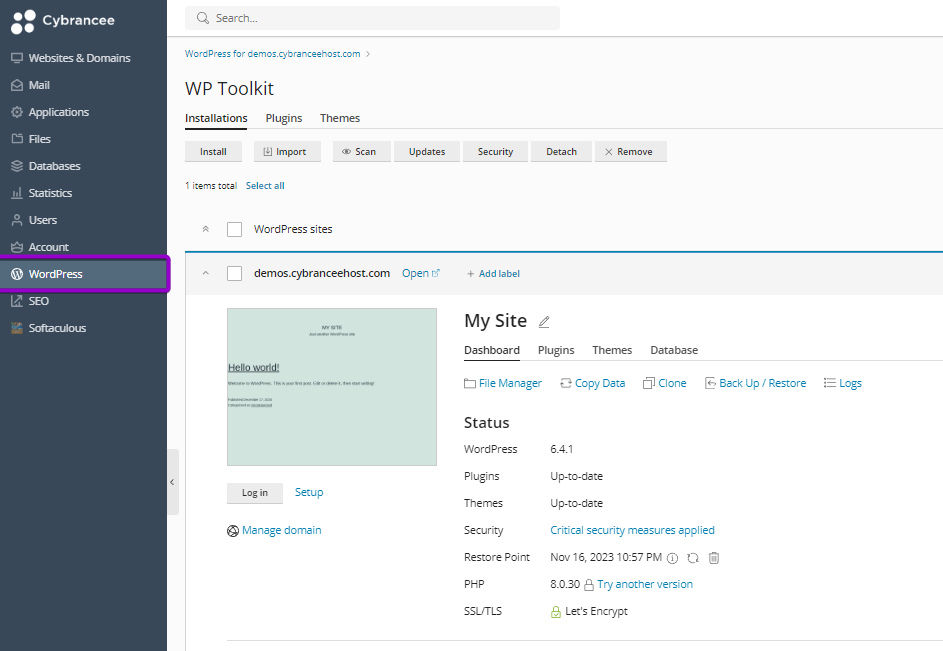The height and width of the screenshot is (651, 943).
Task: Click the site preview thumbnail
Action: tap(332, 387)
